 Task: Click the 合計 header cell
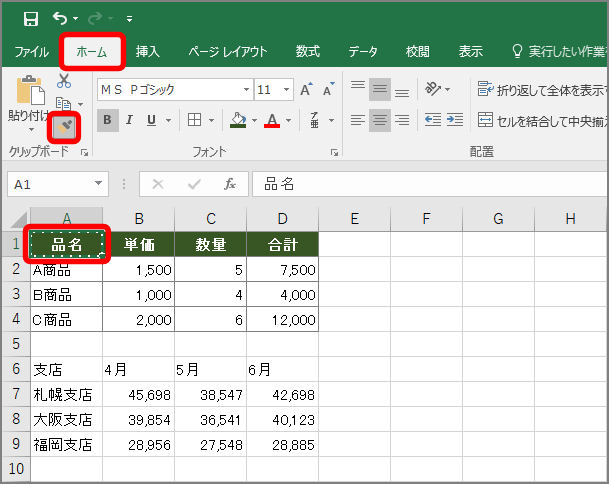283,244
